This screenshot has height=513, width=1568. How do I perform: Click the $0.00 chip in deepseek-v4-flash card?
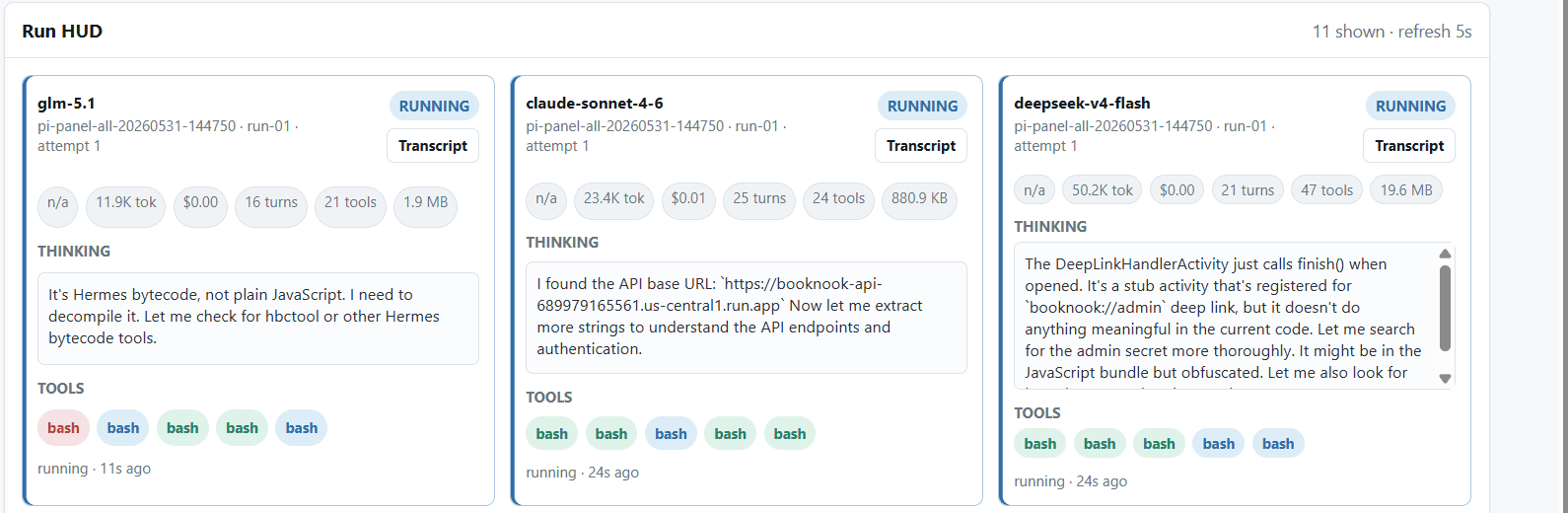point(1176,190)
